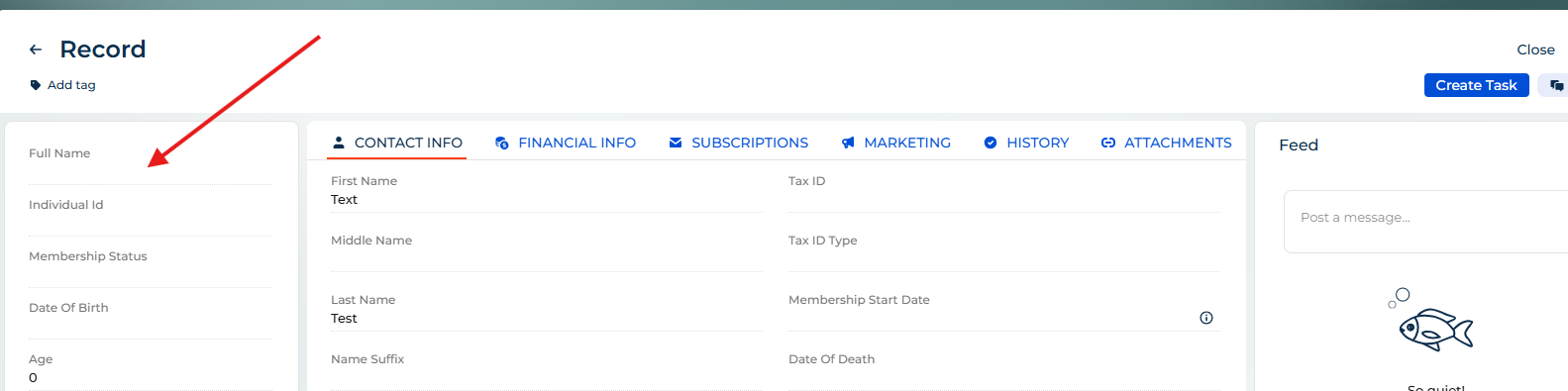1568x391 pixels.
Task: Click the fish illustration in Feed
Action: click(x=1431, y=321)
